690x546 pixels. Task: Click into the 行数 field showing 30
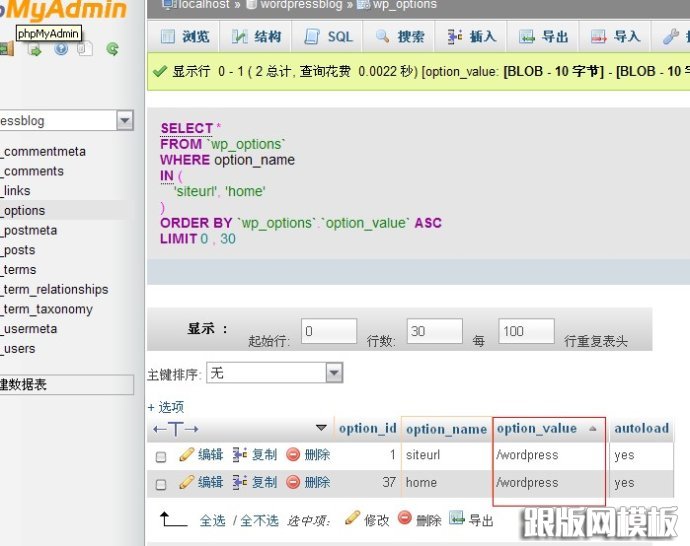(x=434, y=331)
